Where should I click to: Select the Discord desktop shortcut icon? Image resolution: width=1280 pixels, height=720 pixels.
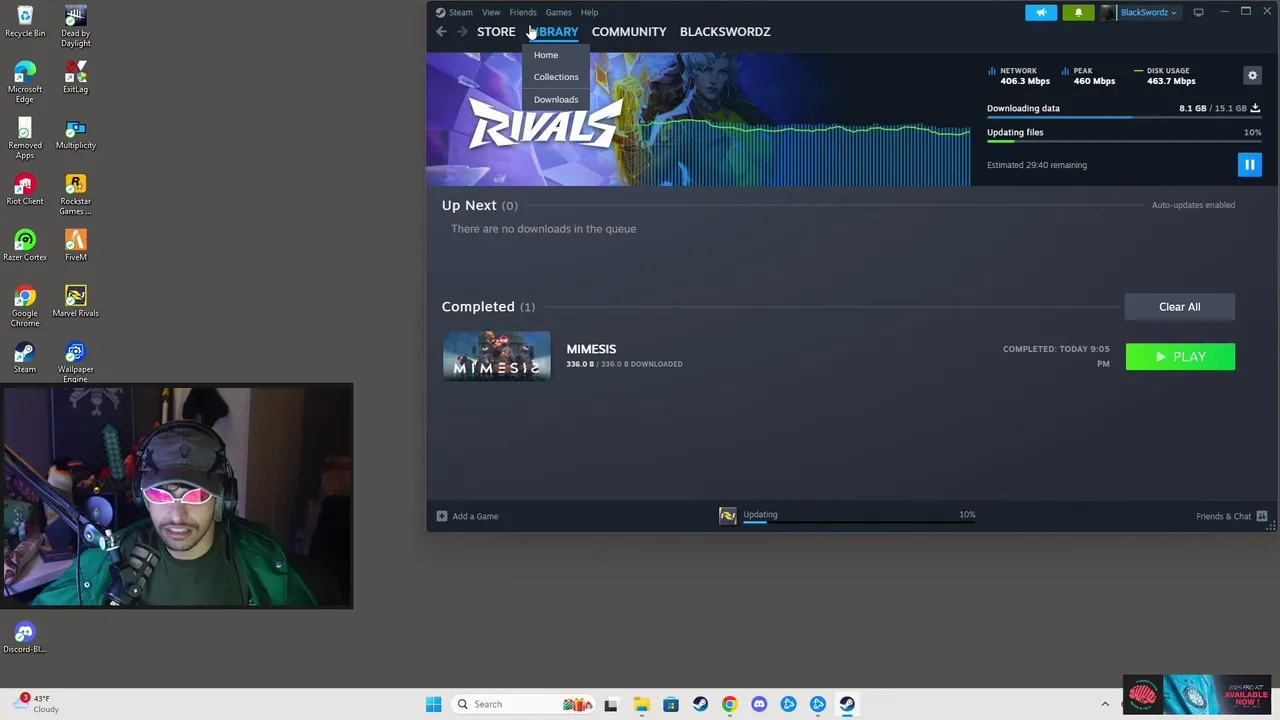[25, 638]
